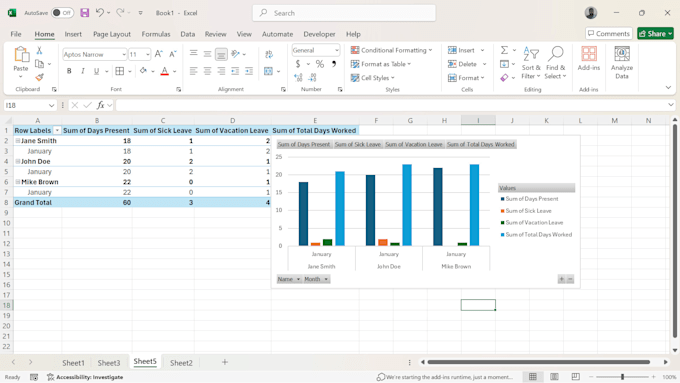Click the Copy icon
The width and height of the screenshot is (680, 383).
point(39,64)
